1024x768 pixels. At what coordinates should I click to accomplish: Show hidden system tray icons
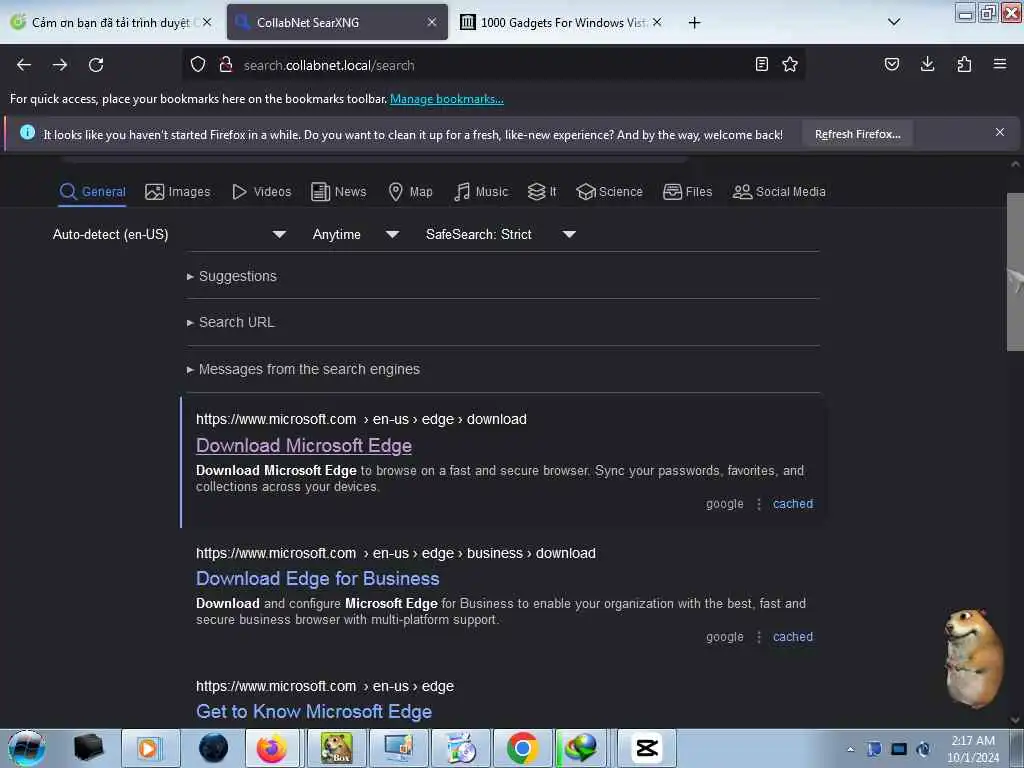point(850,749)
